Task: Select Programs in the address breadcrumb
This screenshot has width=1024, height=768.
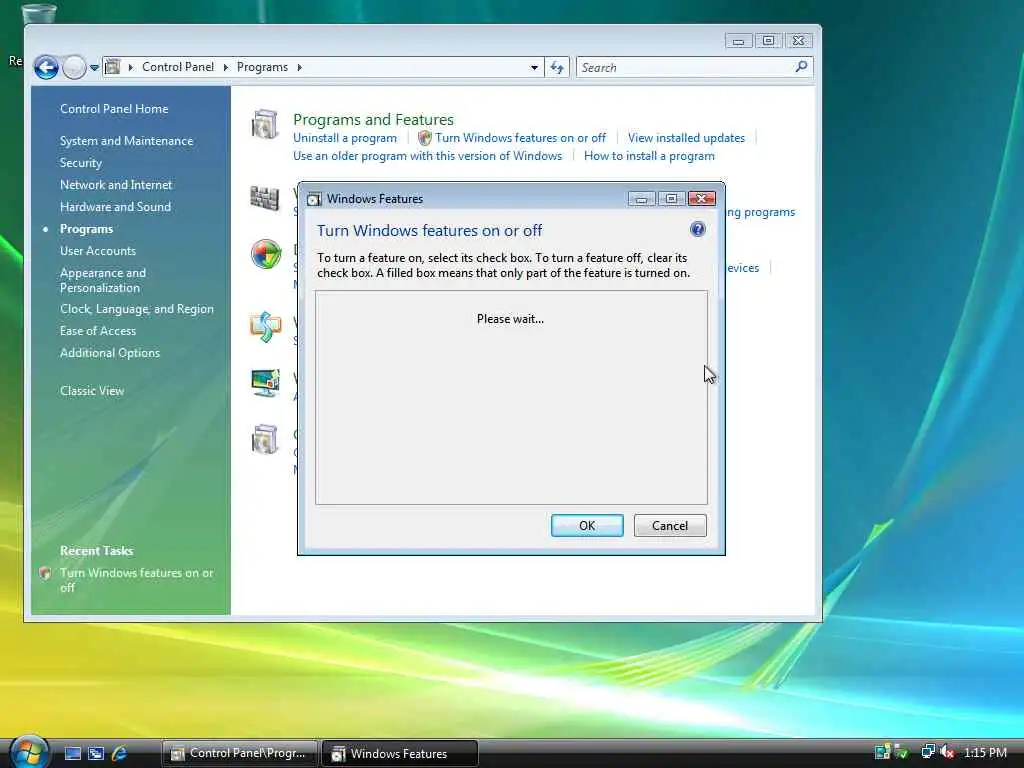Action: pyautogui.click(x=262, y=67)
